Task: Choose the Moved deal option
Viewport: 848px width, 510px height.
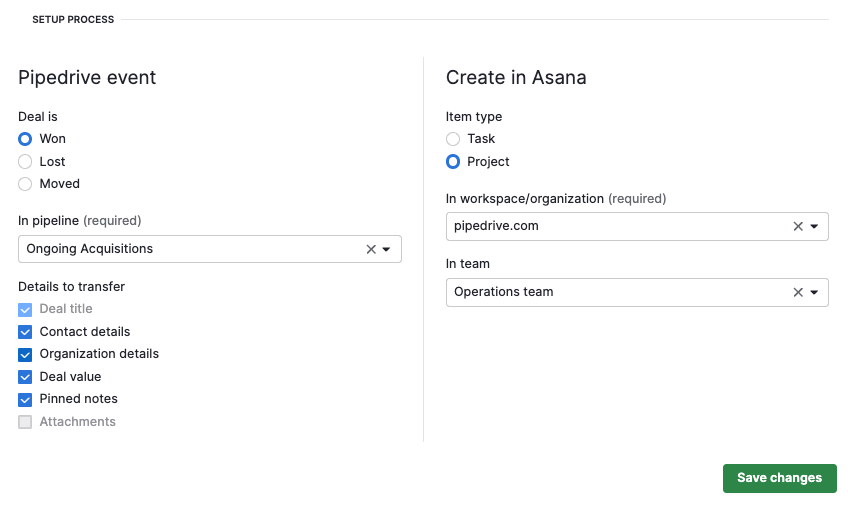Action: click(26, 184)
